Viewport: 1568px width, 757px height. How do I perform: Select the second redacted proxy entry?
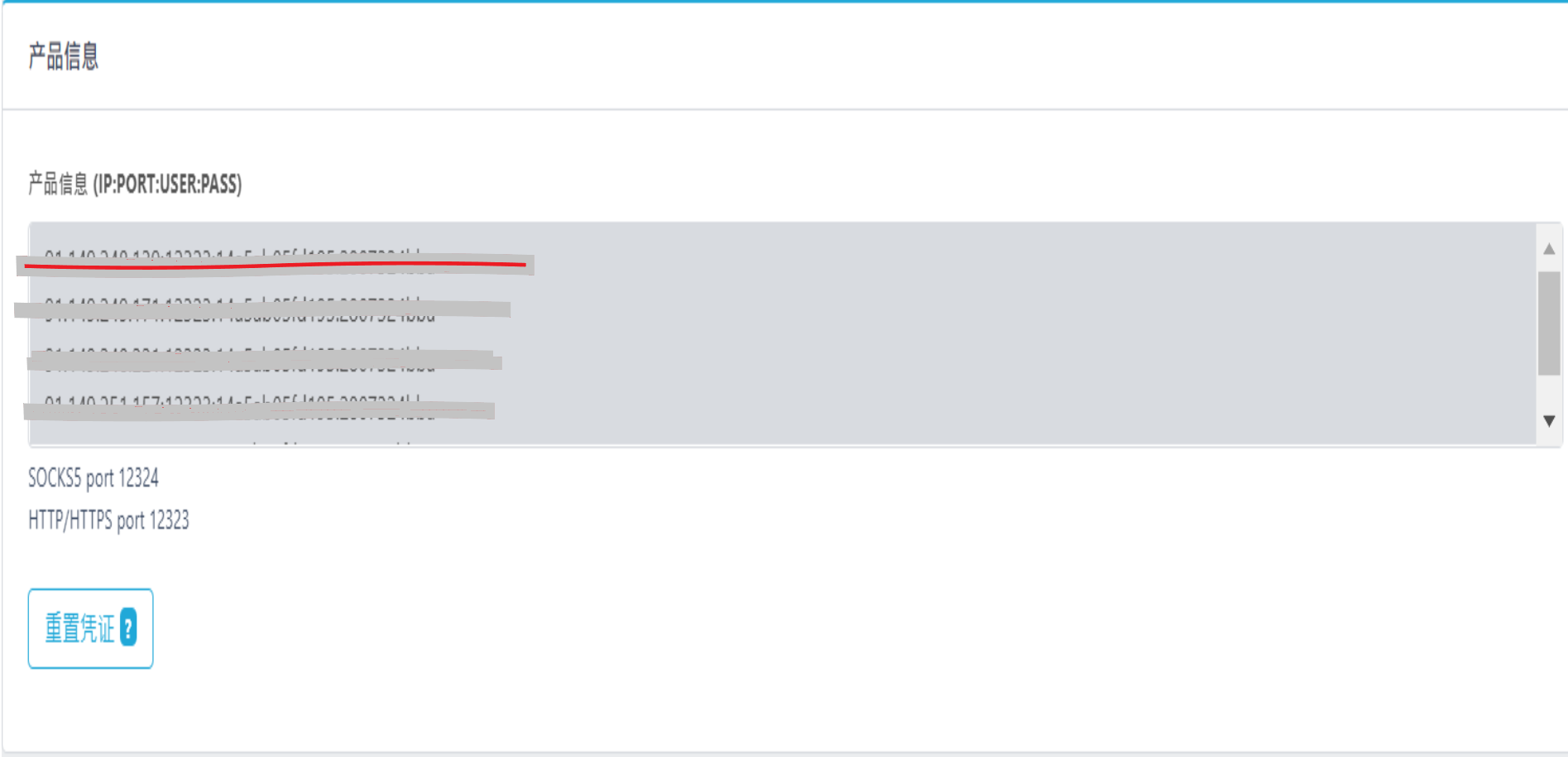coord(263,309)
